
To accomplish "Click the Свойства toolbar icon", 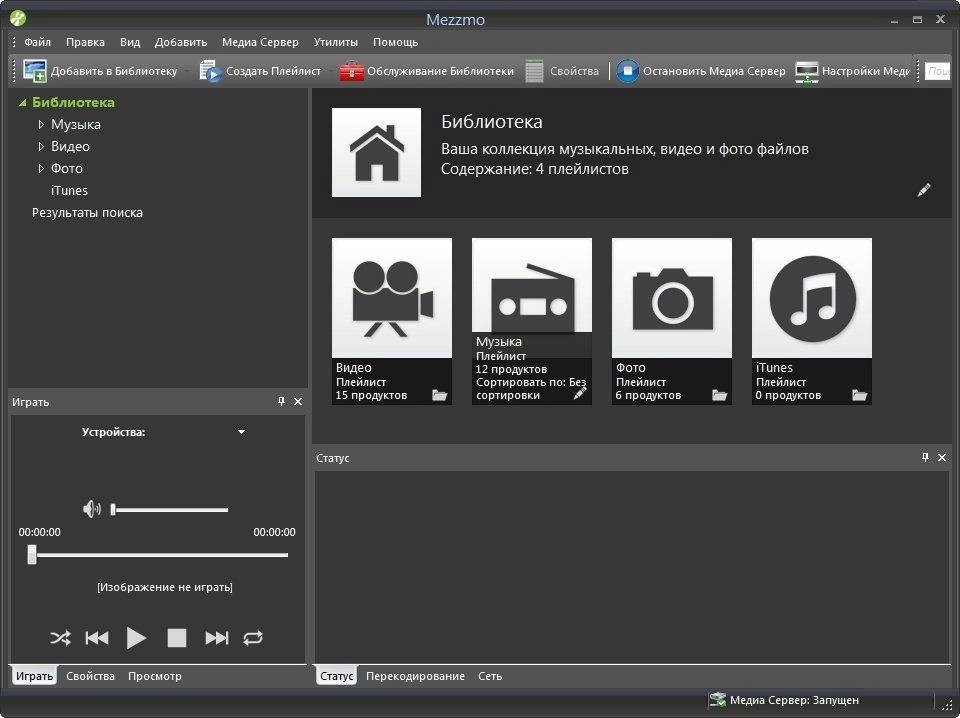I will [534, 71].
